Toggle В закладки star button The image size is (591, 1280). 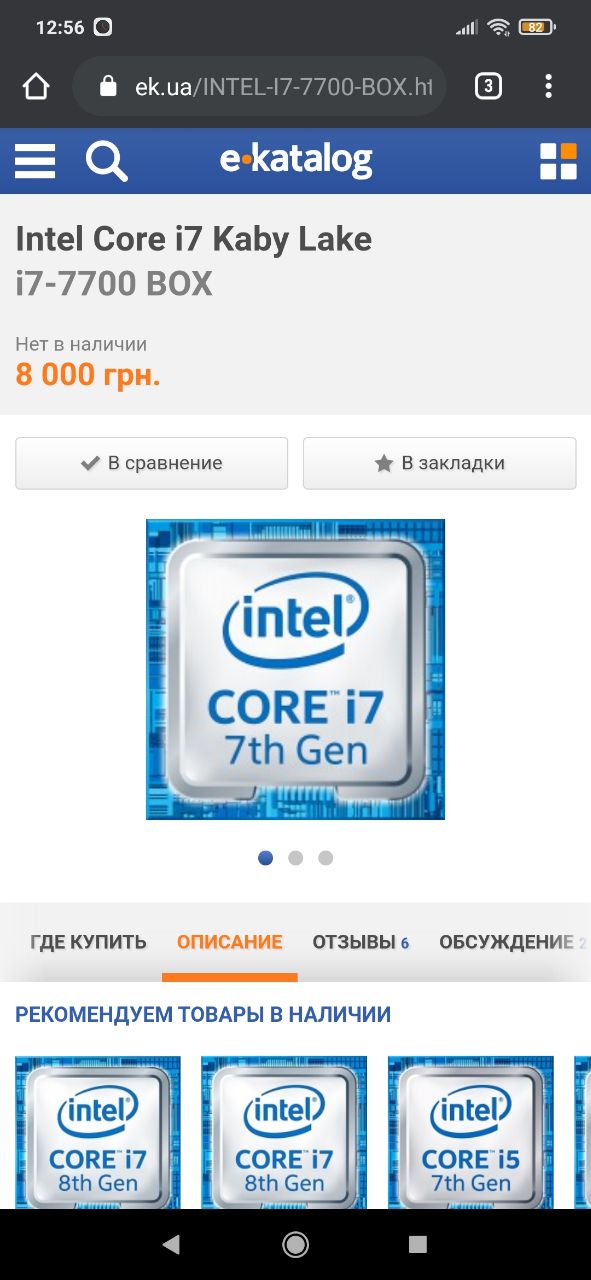440,463
